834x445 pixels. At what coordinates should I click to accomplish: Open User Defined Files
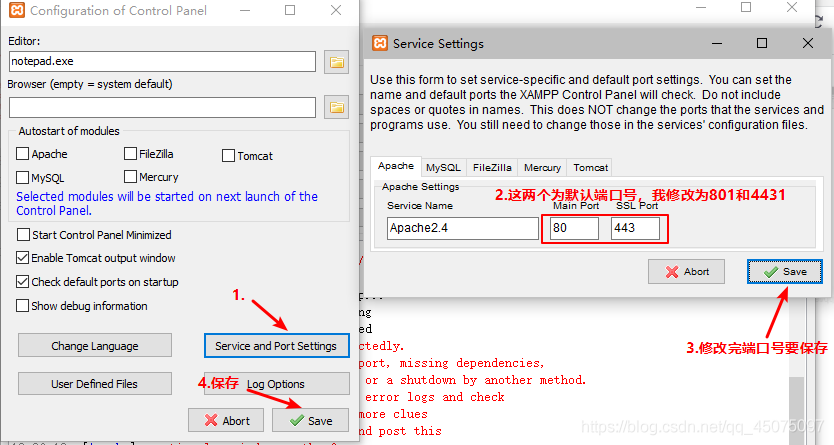click(95, 383)
